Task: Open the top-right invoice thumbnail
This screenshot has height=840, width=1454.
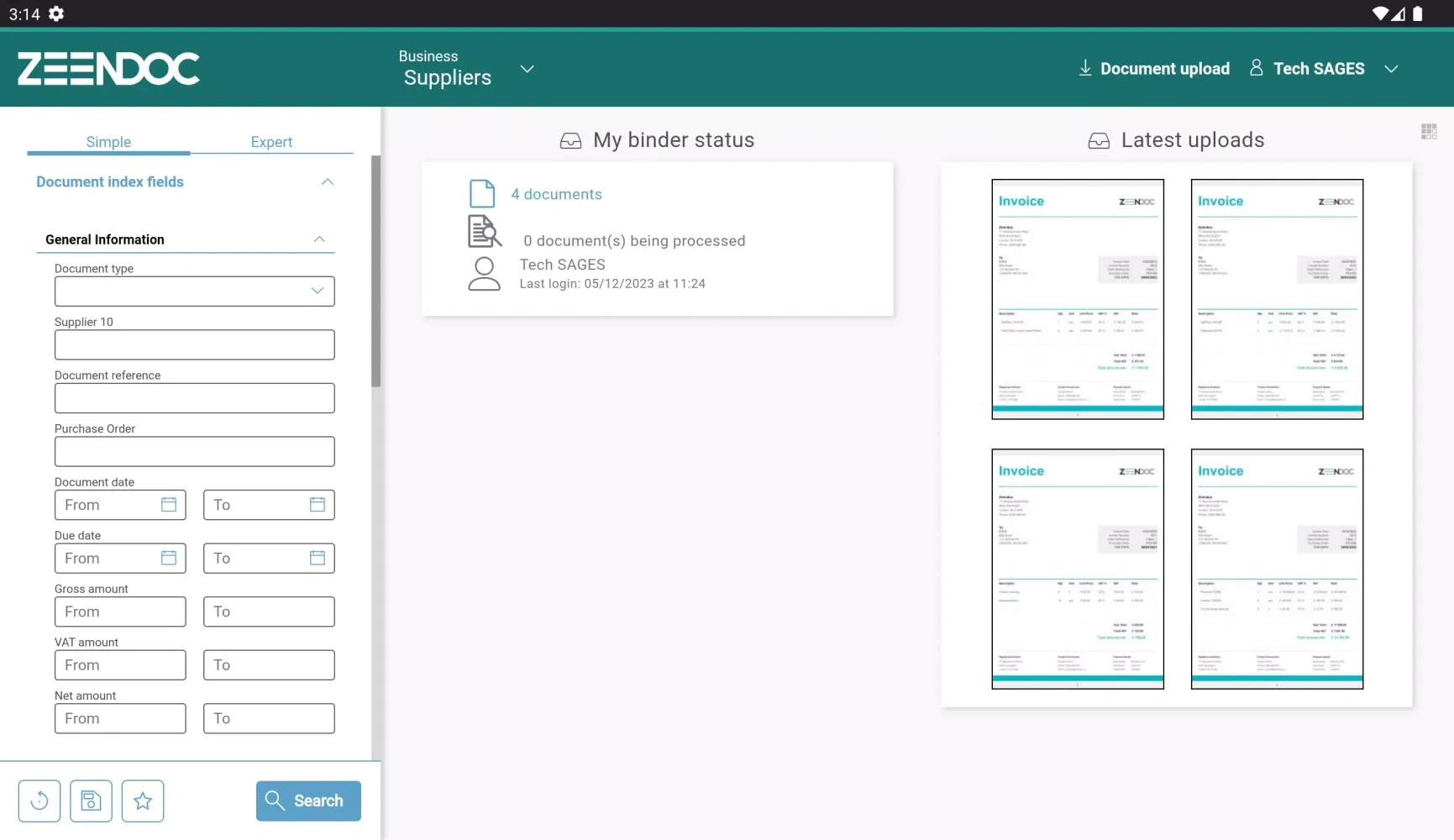Action: (1277, 299)
